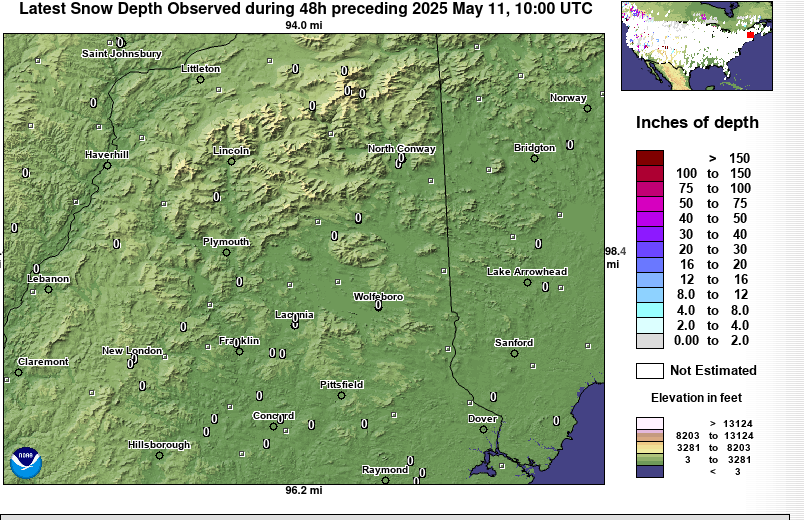Click the 20 to 30 depth swatch

point(650,250)
